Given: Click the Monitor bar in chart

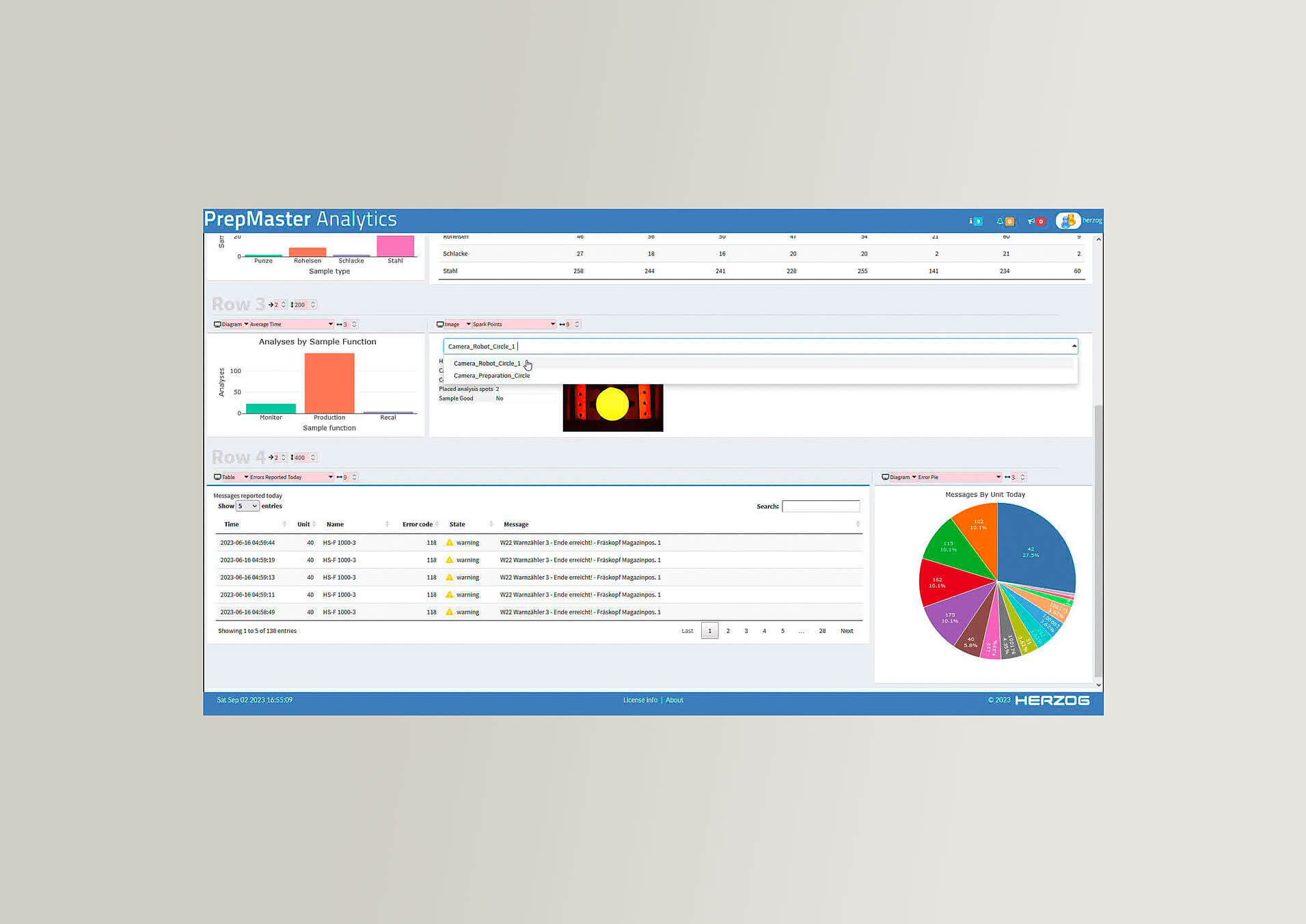Looking at the screenshot, I should tap(271, 408).
